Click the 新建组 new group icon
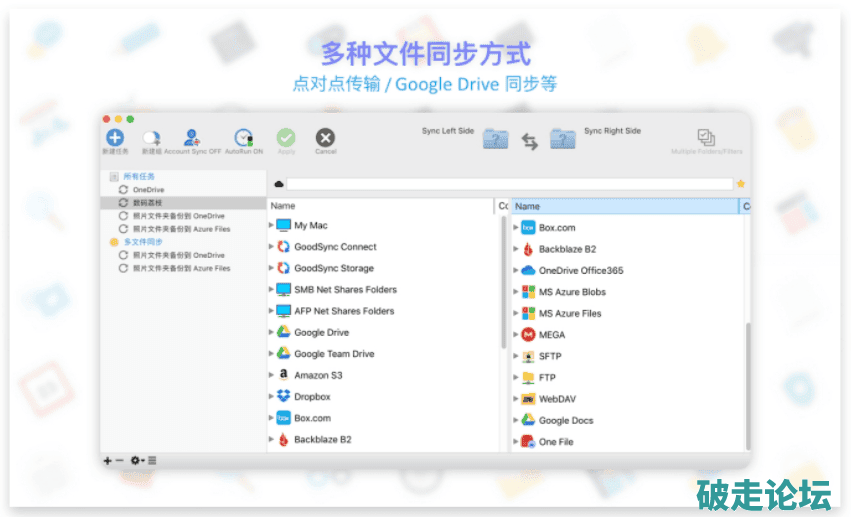 151,139
